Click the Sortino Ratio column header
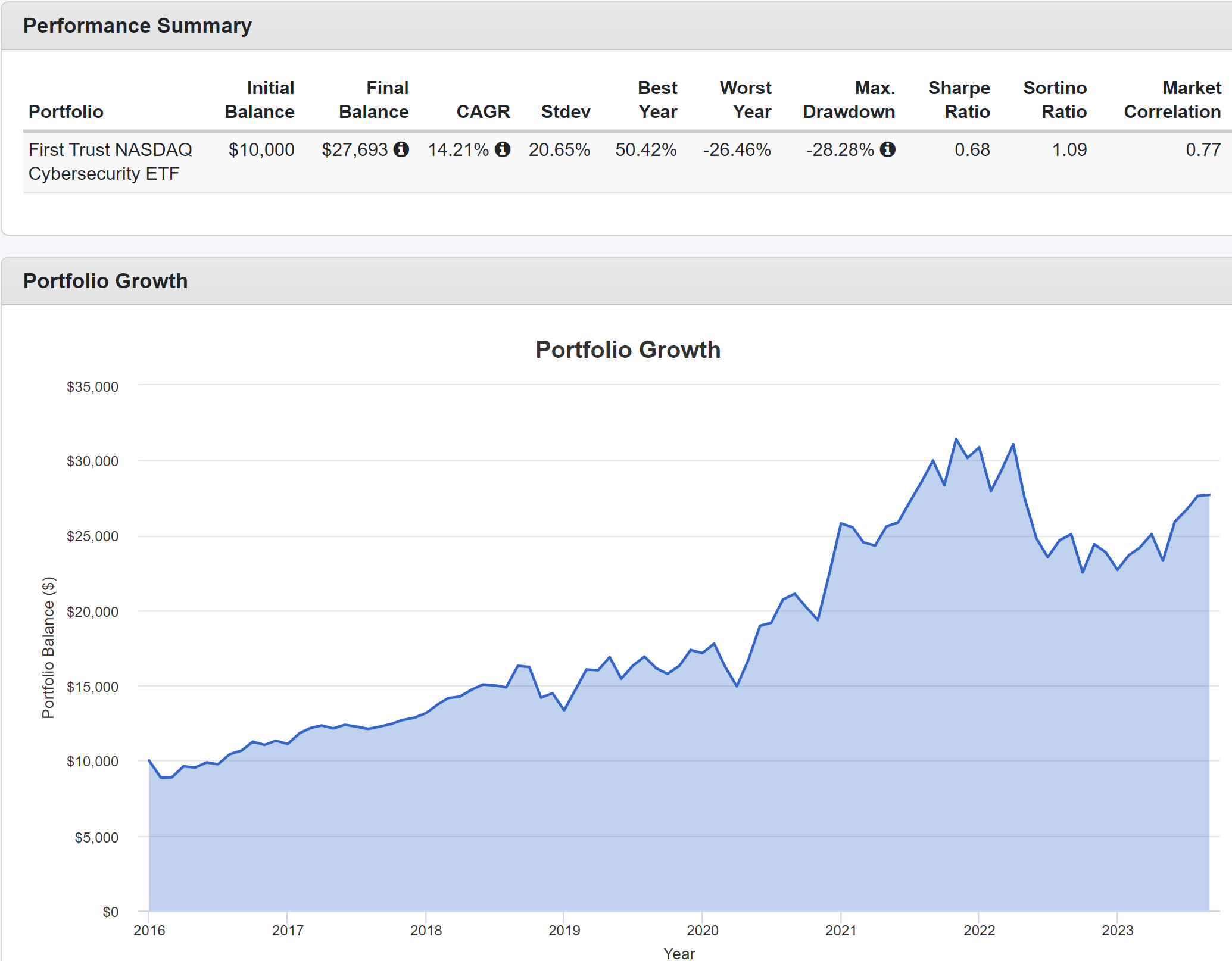The image size is (1232, 961). point(1055,99)
